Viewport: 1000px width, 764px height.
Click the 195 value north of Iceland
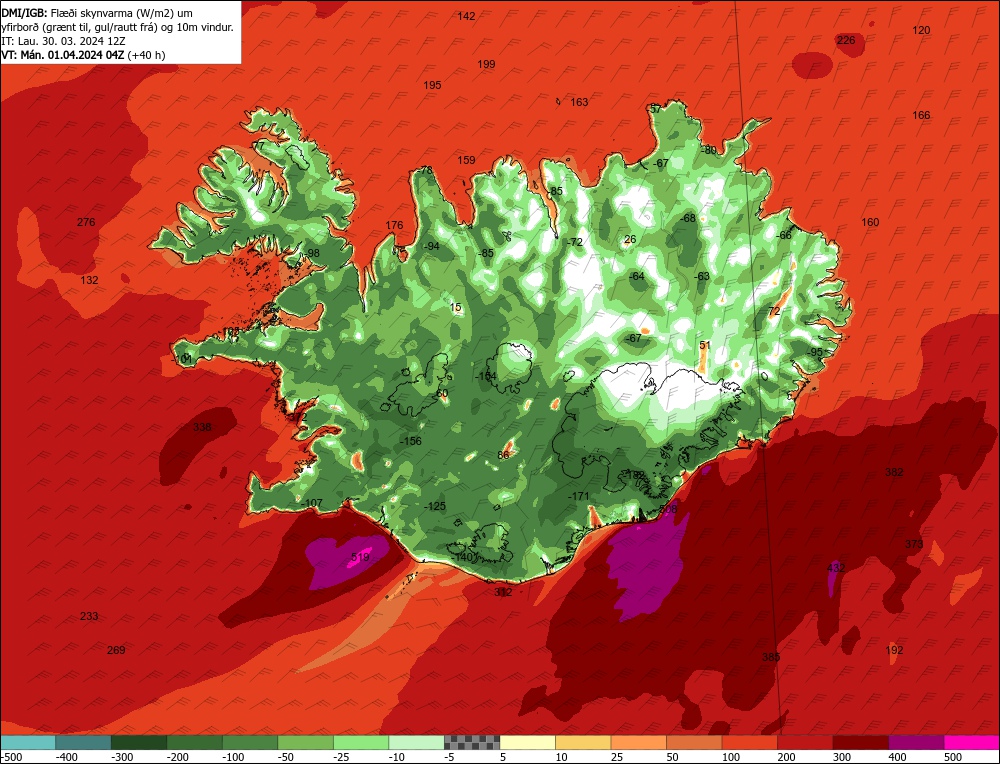click(x=432, y=85)
